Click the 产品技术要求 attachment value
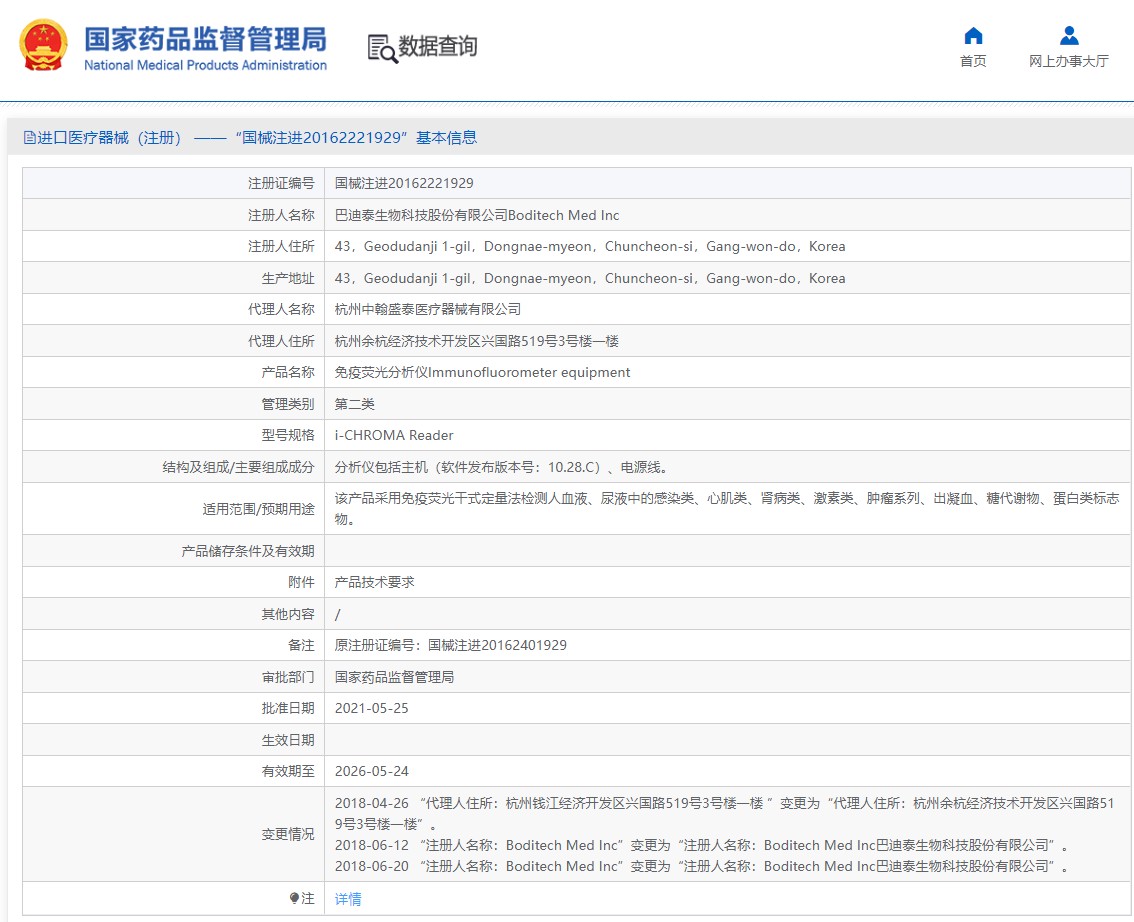 point(375,582)
